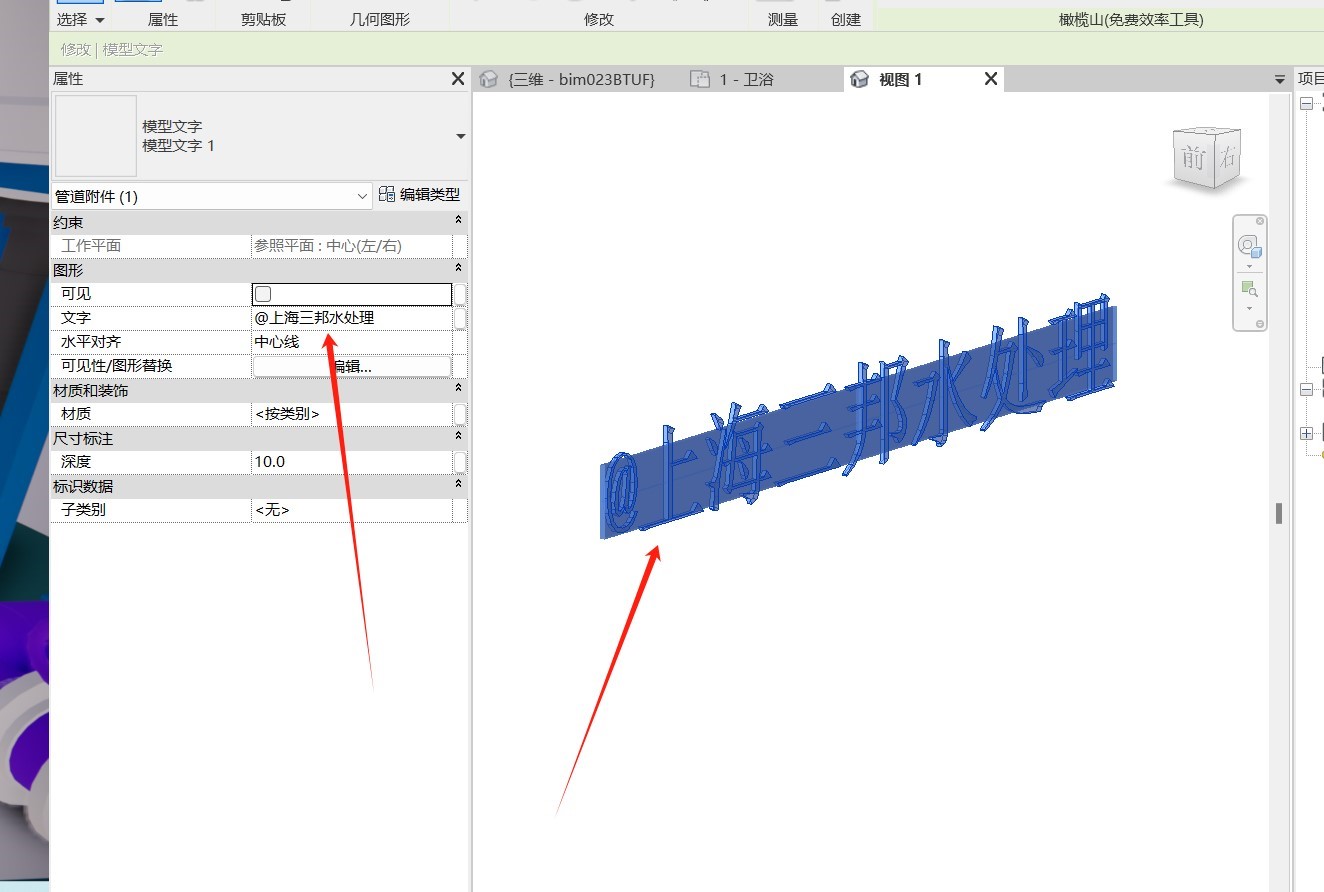Click the associate parameter button beside 文字
This screenshot has width=1324, height=892.
(460, 318)
